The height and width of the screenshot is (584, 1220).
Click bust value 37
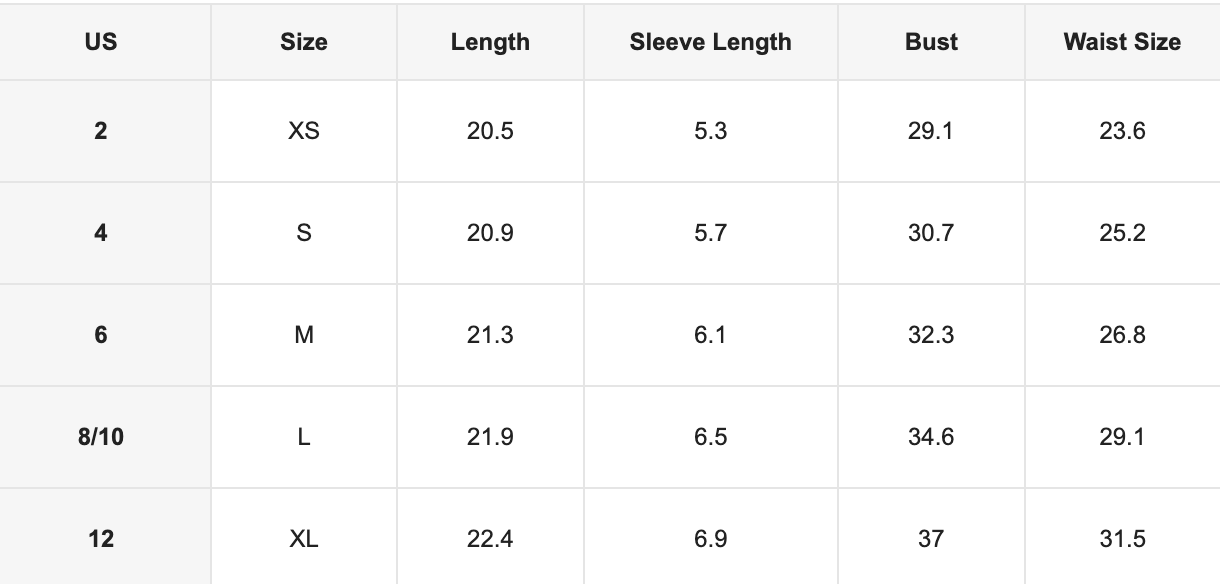click(931, 539)
